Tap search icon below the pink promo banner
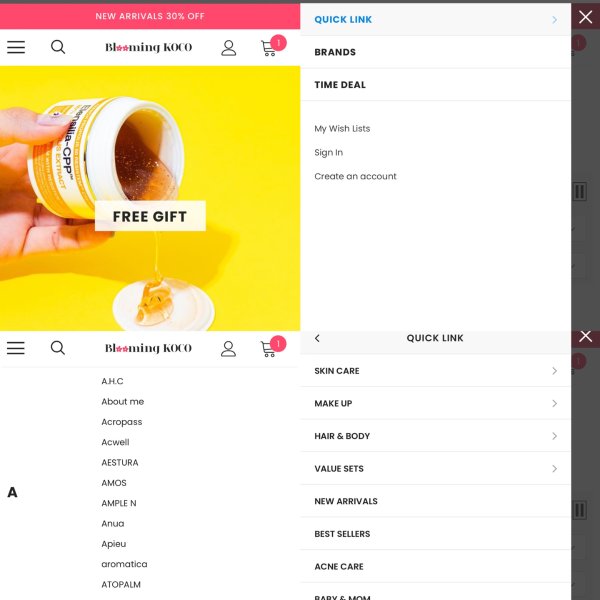Image resolution: width=600 pixels, height=600 pixels. click(x=58, y=47)
